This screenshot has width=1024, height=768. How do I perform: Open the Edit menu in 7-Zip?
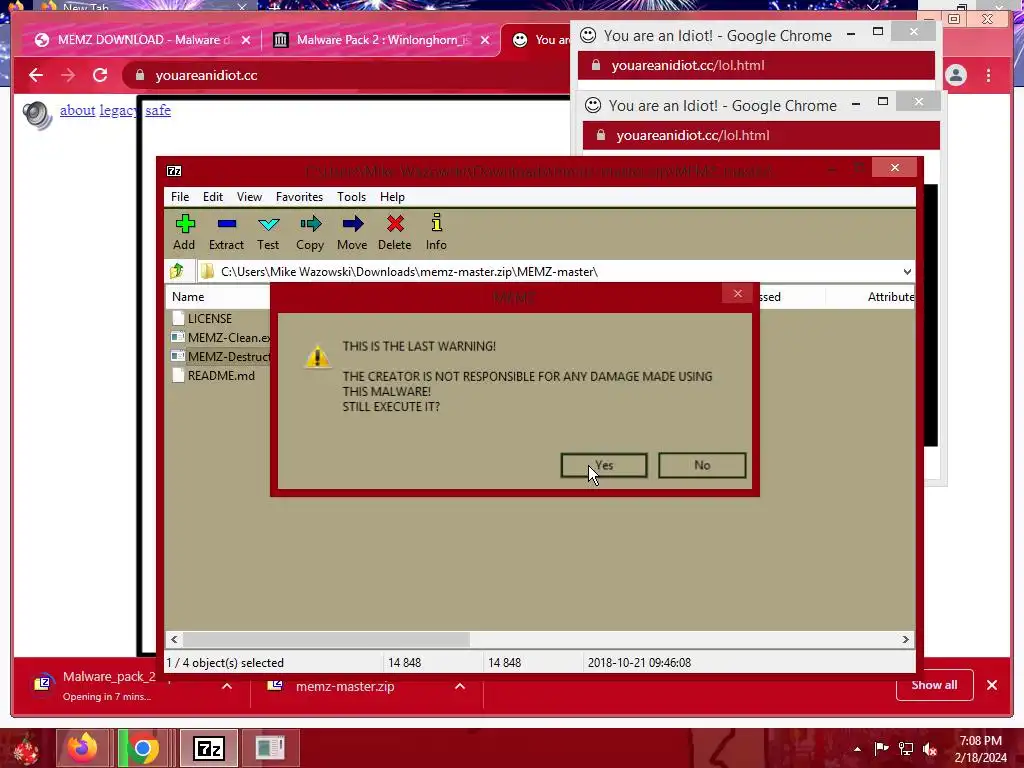(x=213, y=197)
